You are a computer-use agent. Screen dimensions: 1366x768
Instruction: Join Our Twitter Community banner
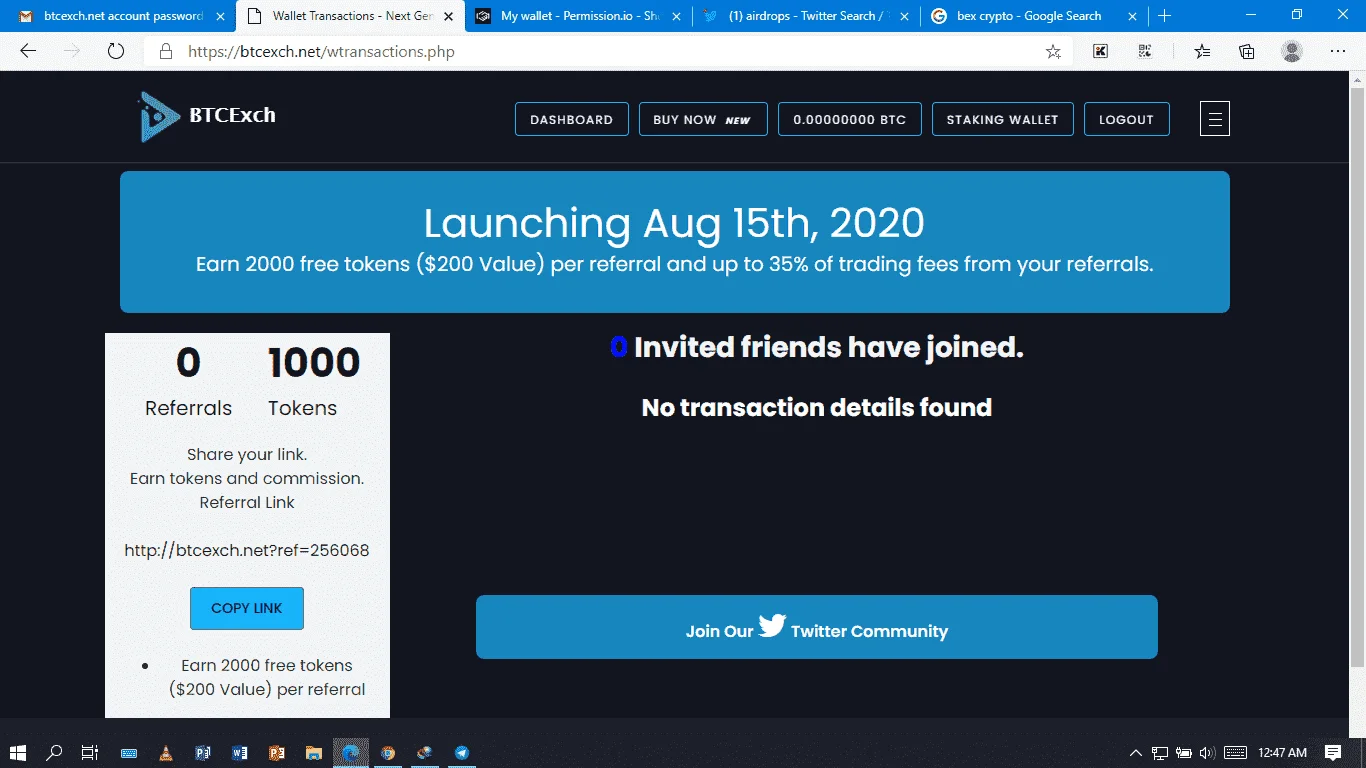tap(816, 627)
